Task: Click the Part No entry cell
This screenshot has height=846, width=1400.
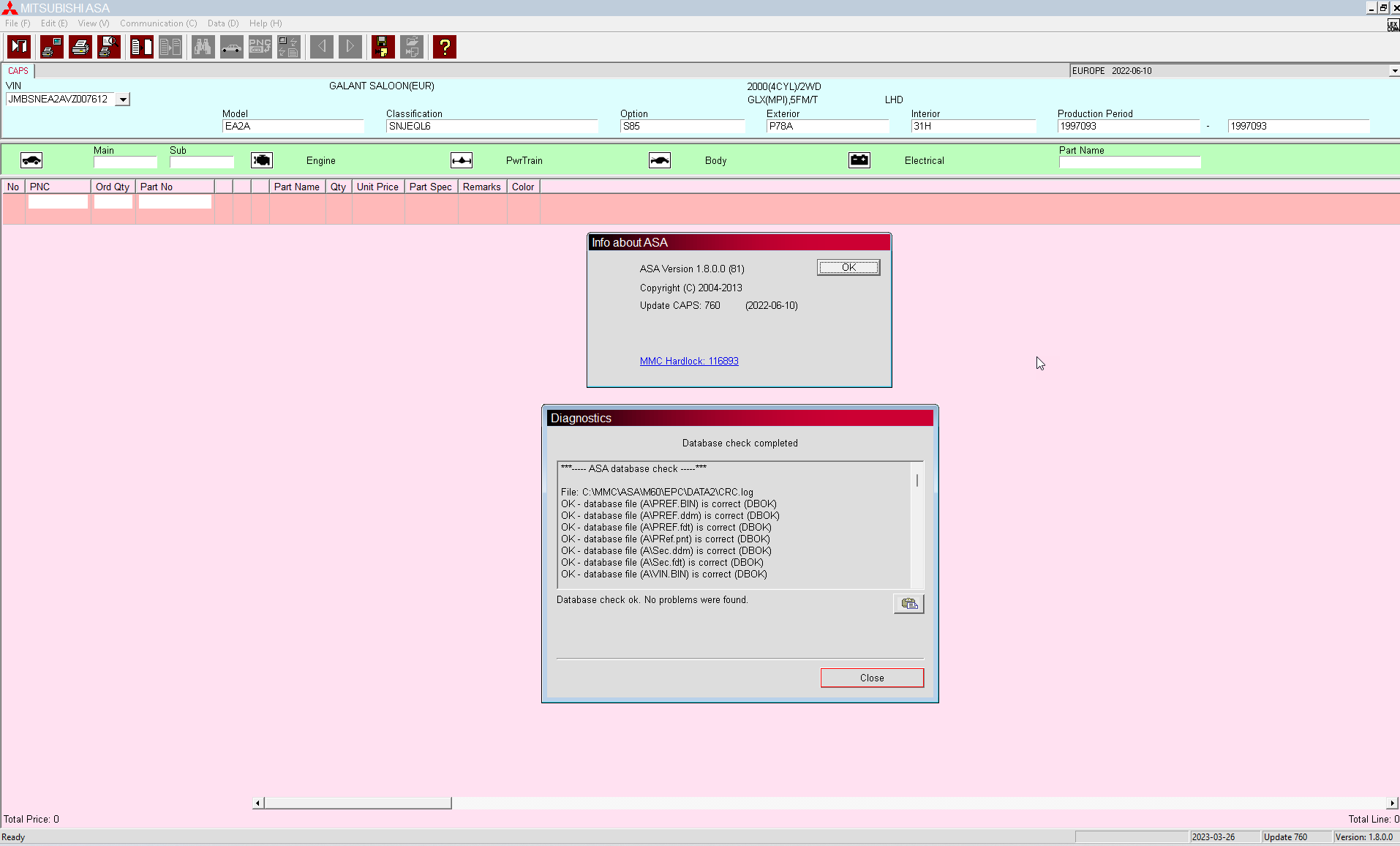Action: (175, 201)
